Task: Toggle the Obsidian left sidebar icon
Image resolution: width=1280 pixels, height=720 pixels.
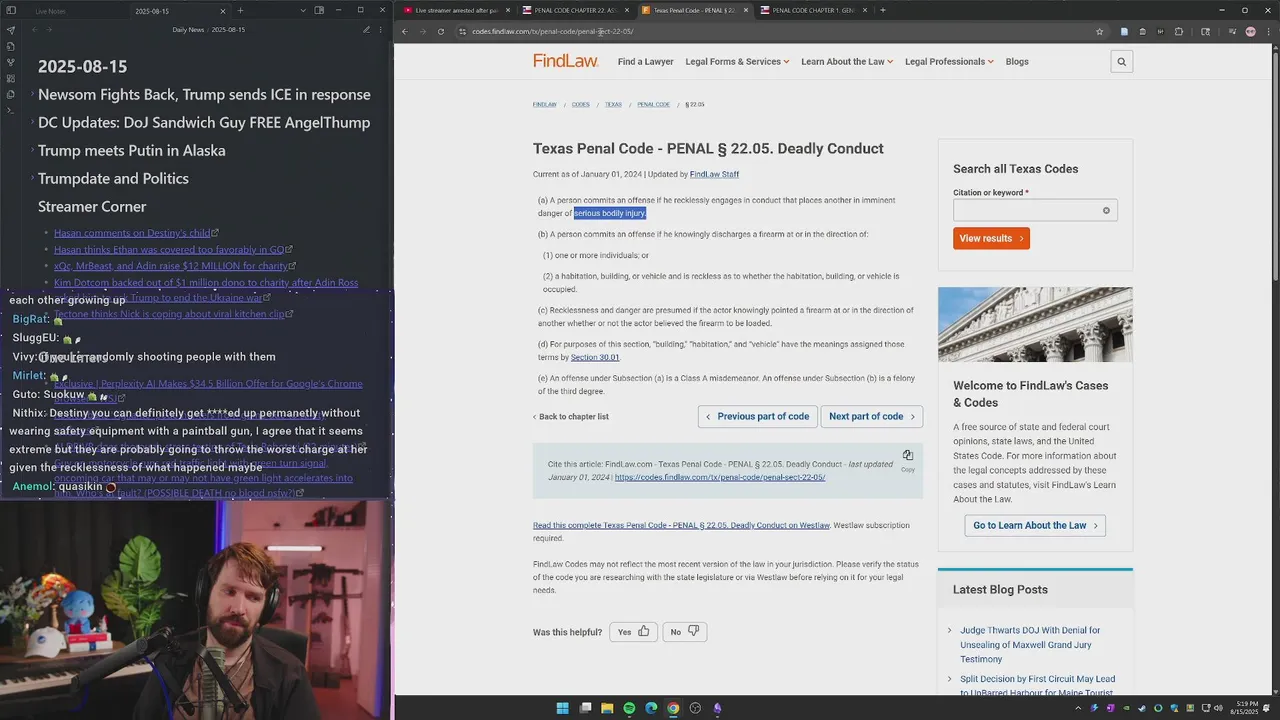Action: [11, 11]
